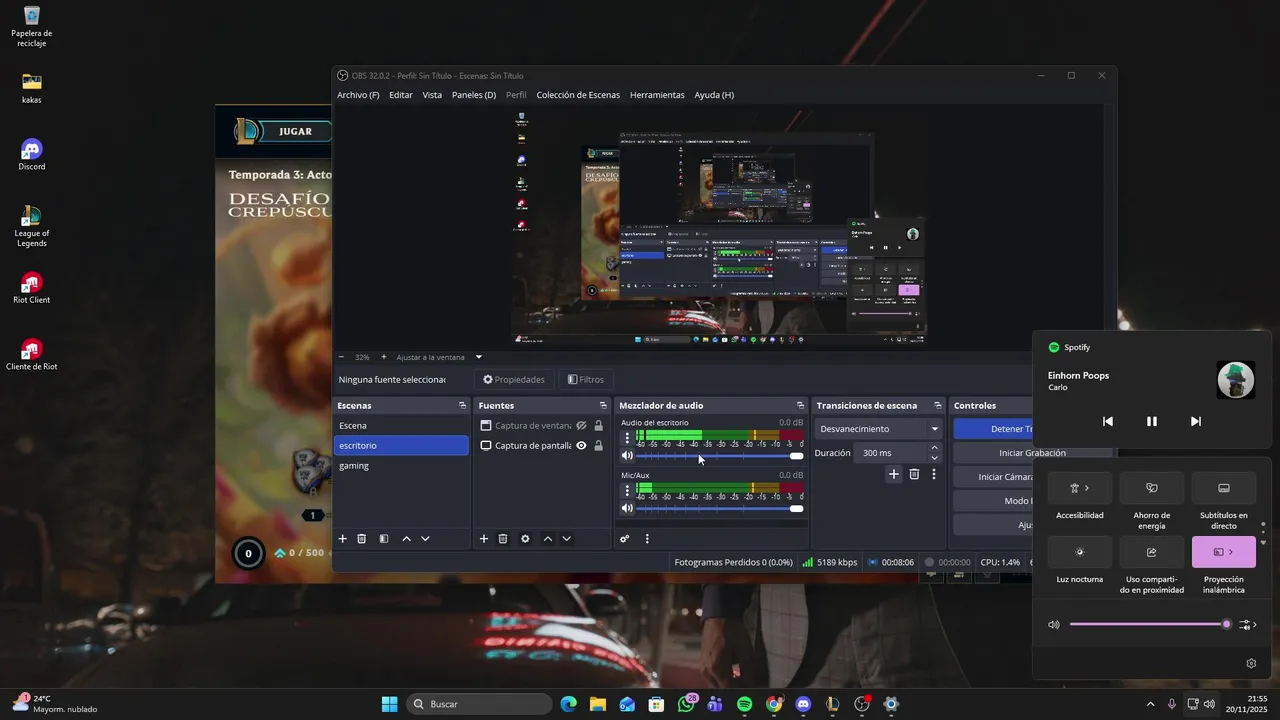The image size is (1280, 720).
Task: Show hidden system tray icons chevron
Action: click(1150, 704)
